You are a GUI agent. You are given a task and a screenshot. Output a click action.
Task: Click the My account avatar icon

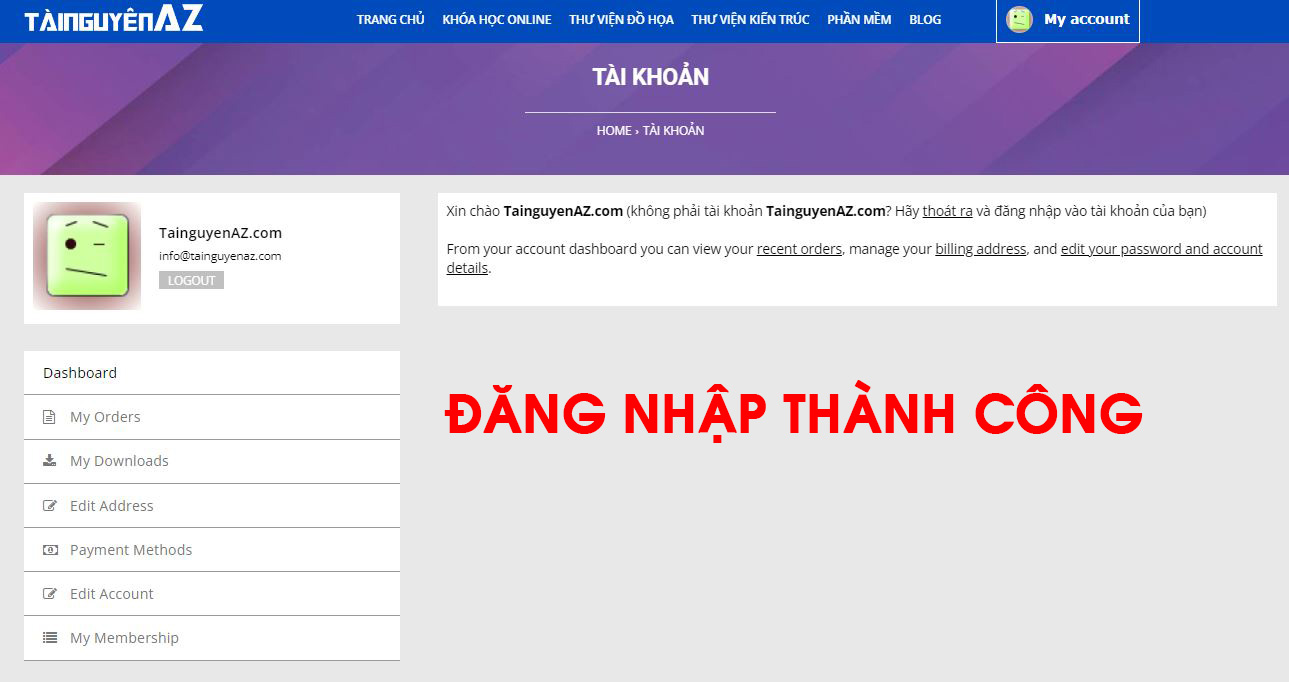point(1019,19)
